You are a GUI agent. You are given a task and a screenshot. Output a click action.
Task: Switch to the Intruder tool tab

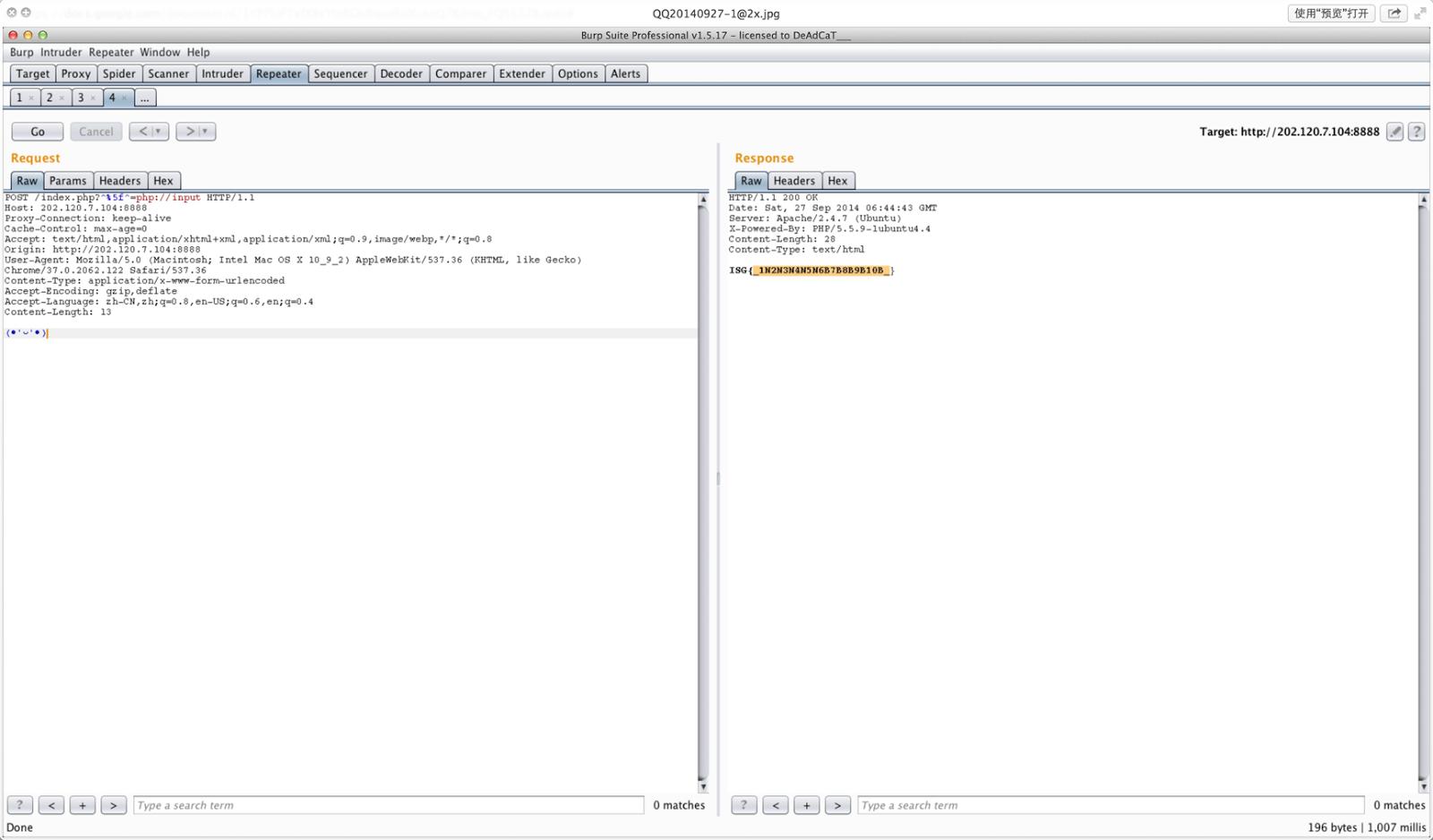222,73
